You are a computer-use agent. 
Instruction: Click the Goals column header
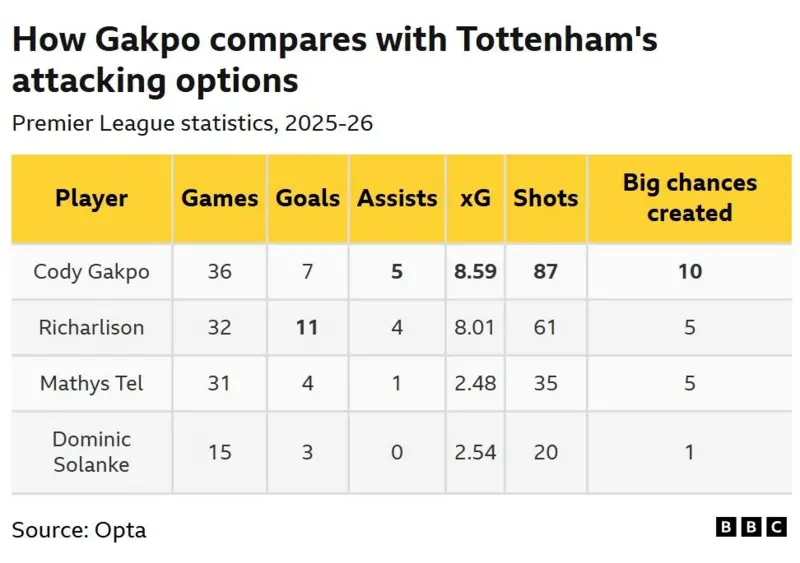pos(308,198)
